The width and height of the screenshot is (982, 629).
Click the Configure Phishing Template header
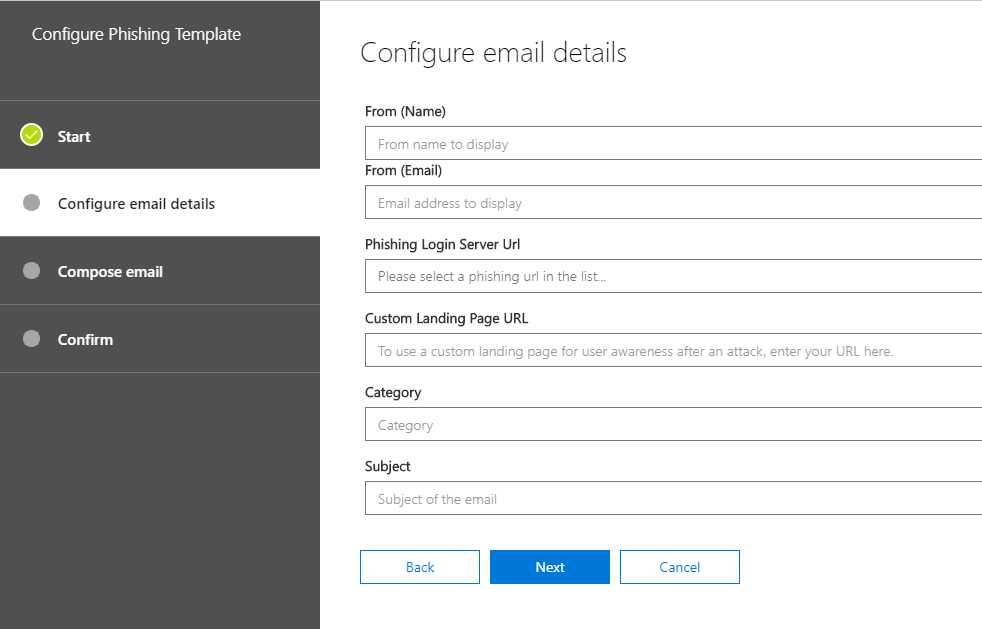[136, 33]
